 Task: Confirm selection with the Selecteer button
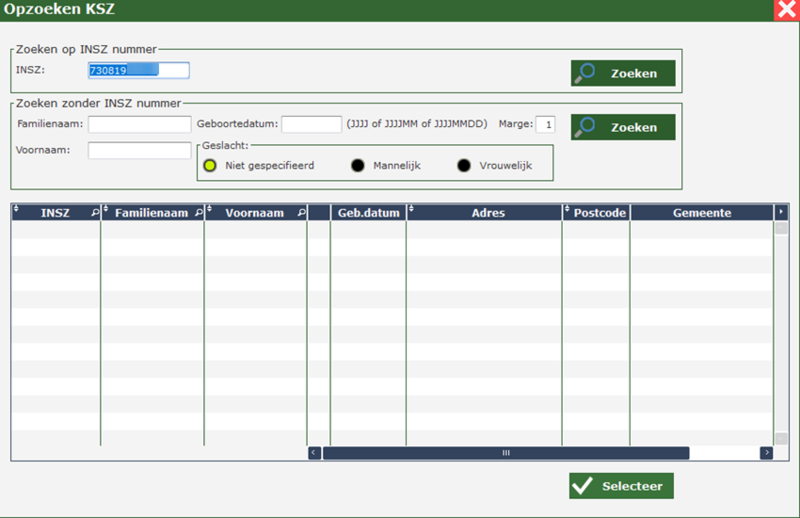[621, 486]
